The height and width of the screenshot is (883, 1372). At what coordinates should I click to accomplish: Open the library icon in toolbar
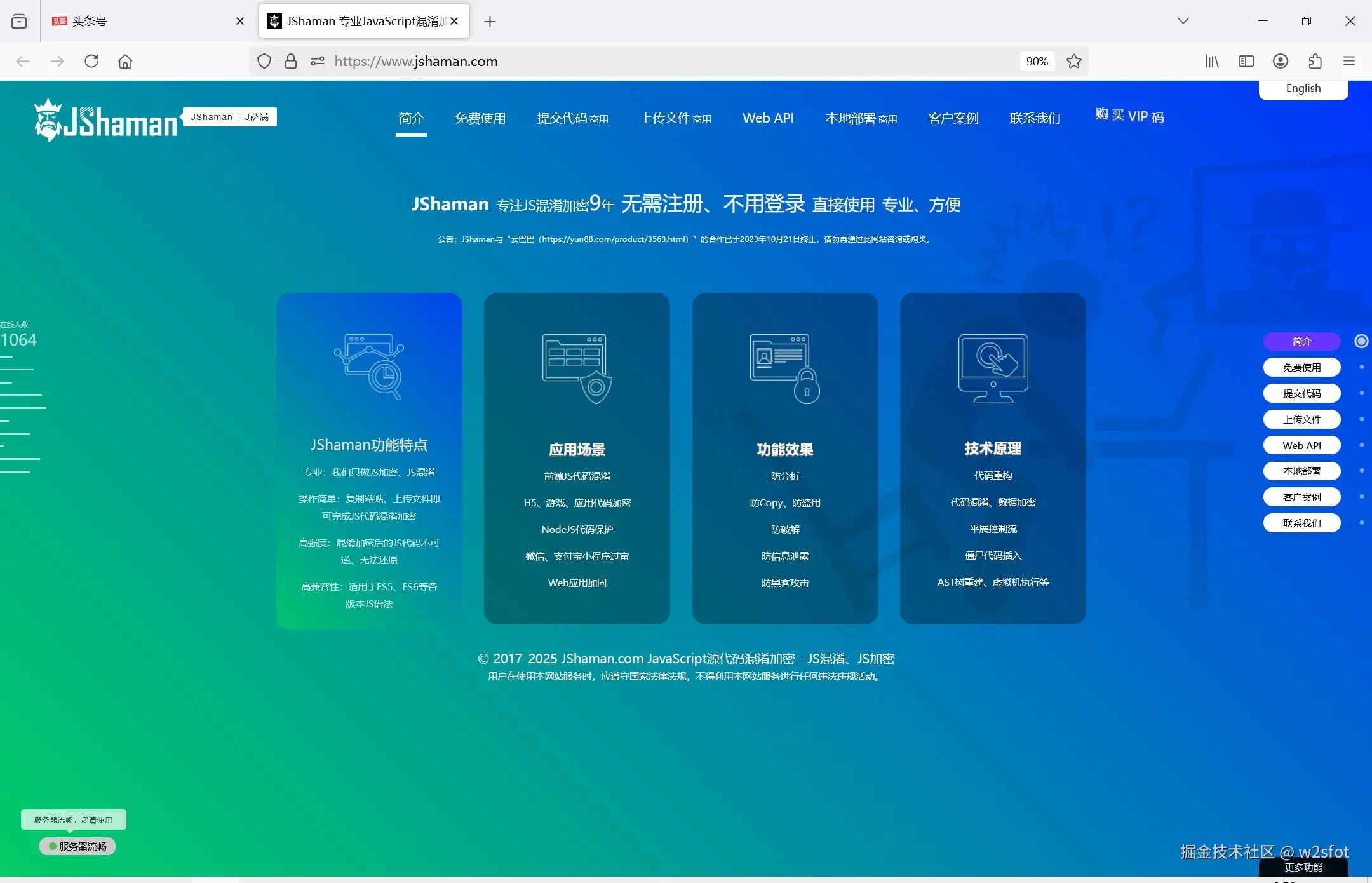[x=1212, y=61]
